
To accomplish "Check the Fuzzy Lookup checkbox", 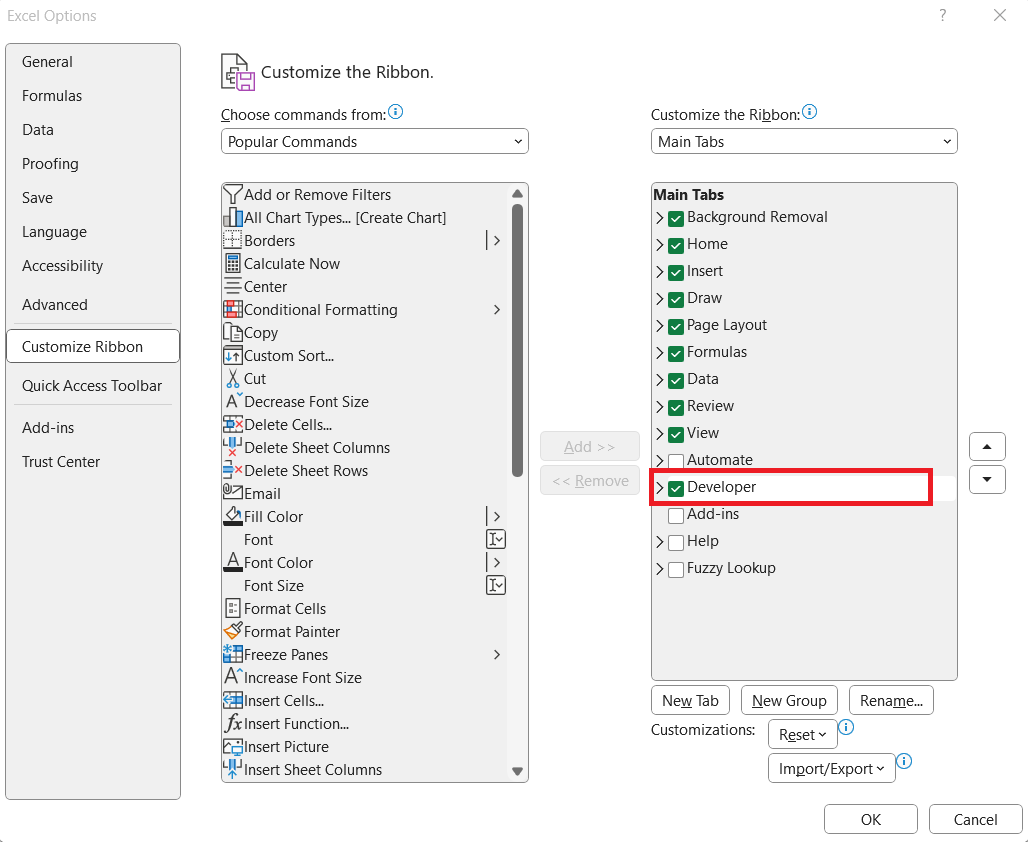I will click(x=676, y=569).
